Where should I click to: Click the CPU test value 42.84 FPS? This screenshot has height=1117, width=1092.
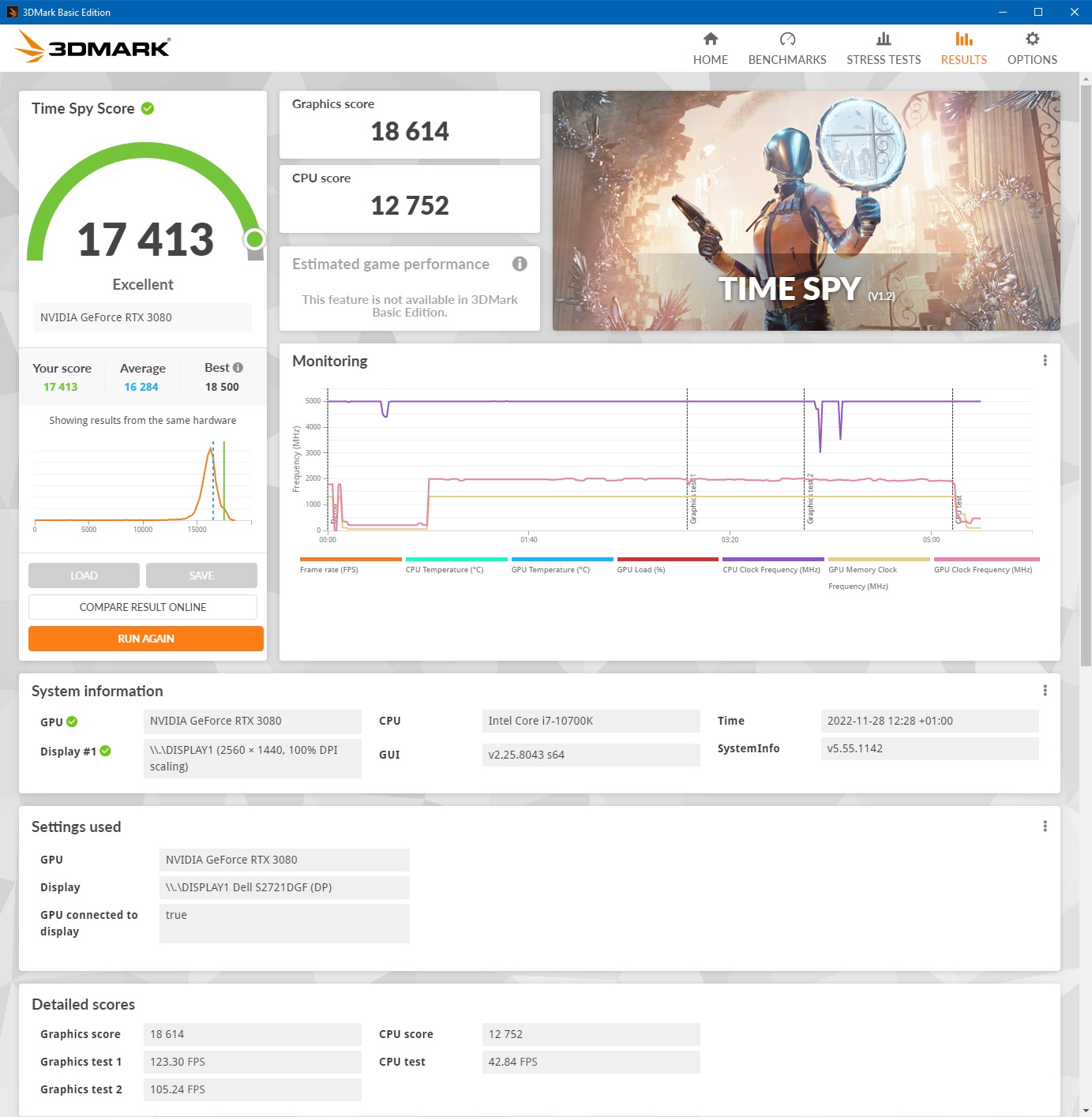pos(591,1062)
